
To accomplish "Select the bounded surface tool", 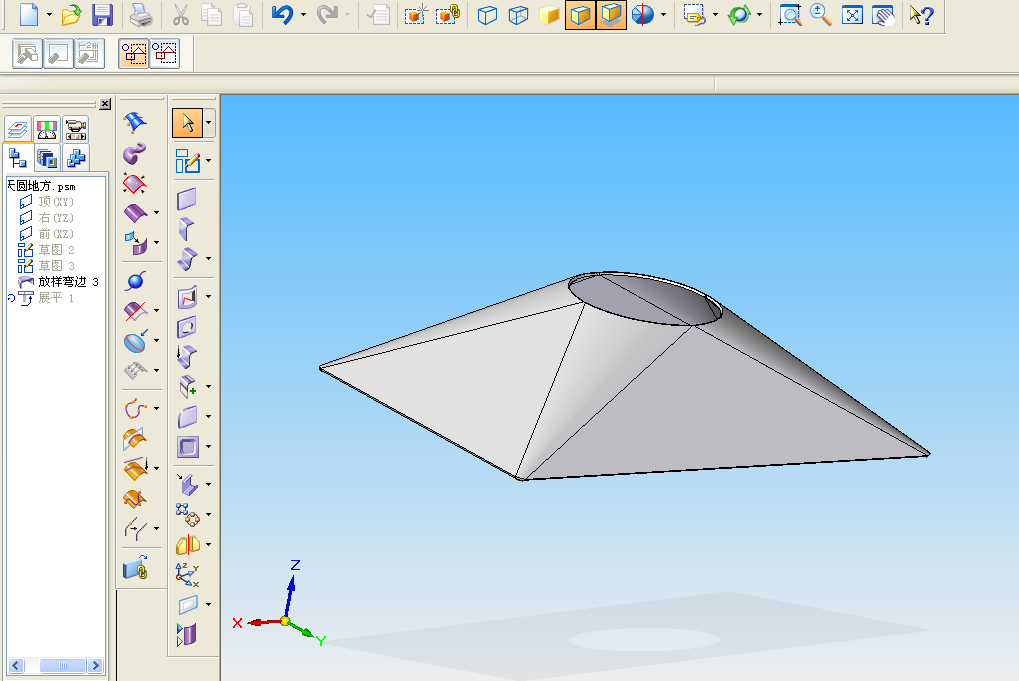I will (x=135, y=184).
